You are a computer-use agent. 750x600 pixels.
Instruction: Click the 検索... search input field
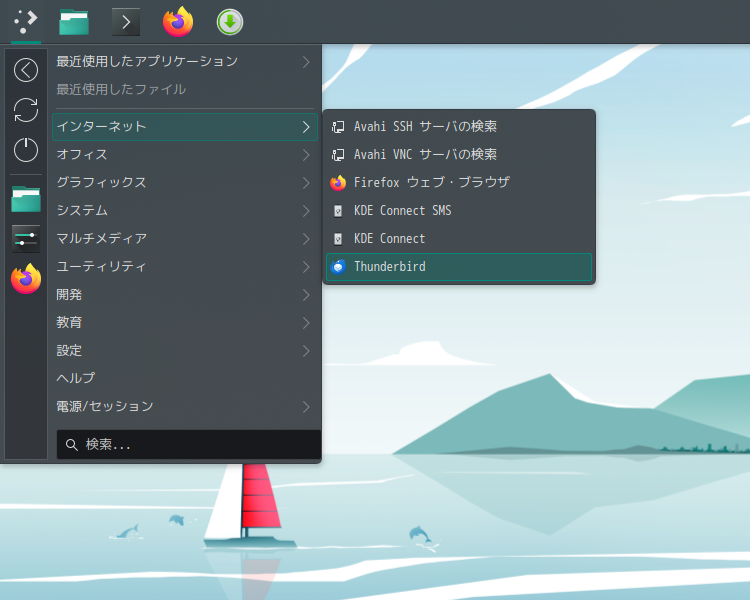click(x=188, y=445)
